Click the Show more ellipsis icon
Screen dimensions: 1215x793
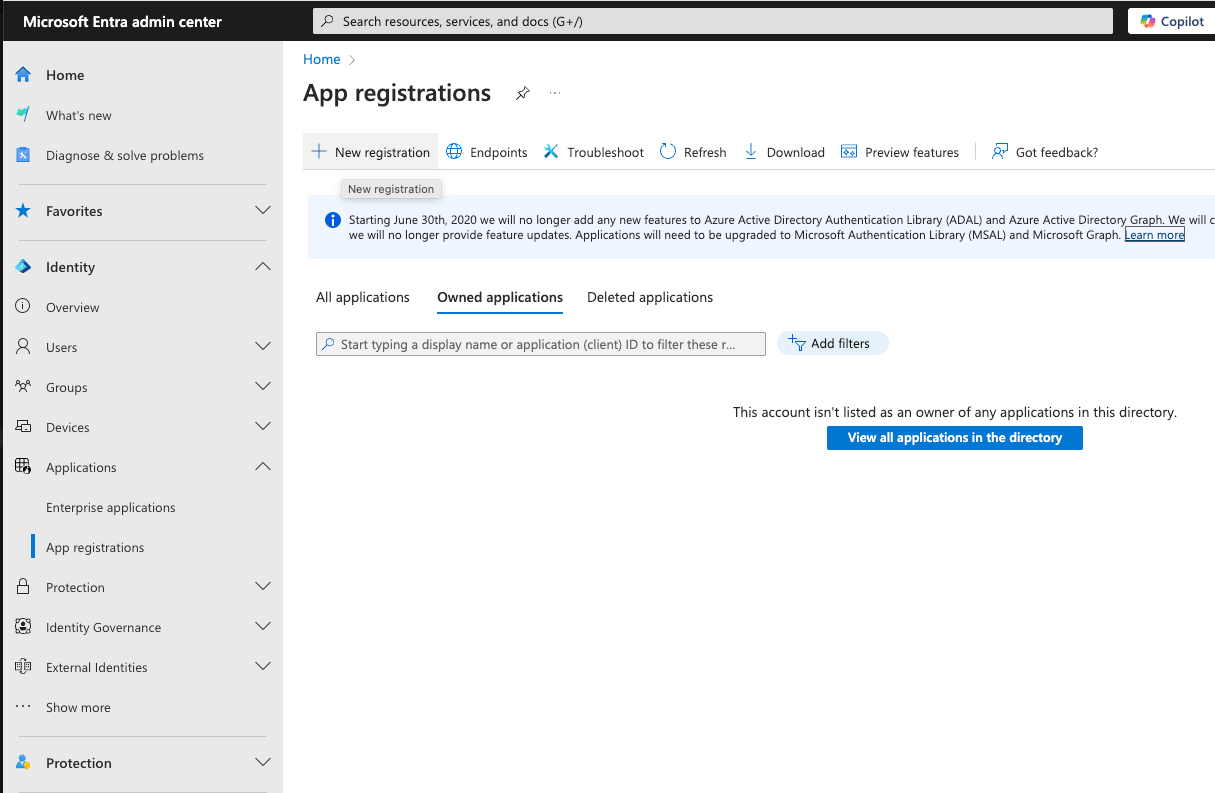[x=23, y=707]
